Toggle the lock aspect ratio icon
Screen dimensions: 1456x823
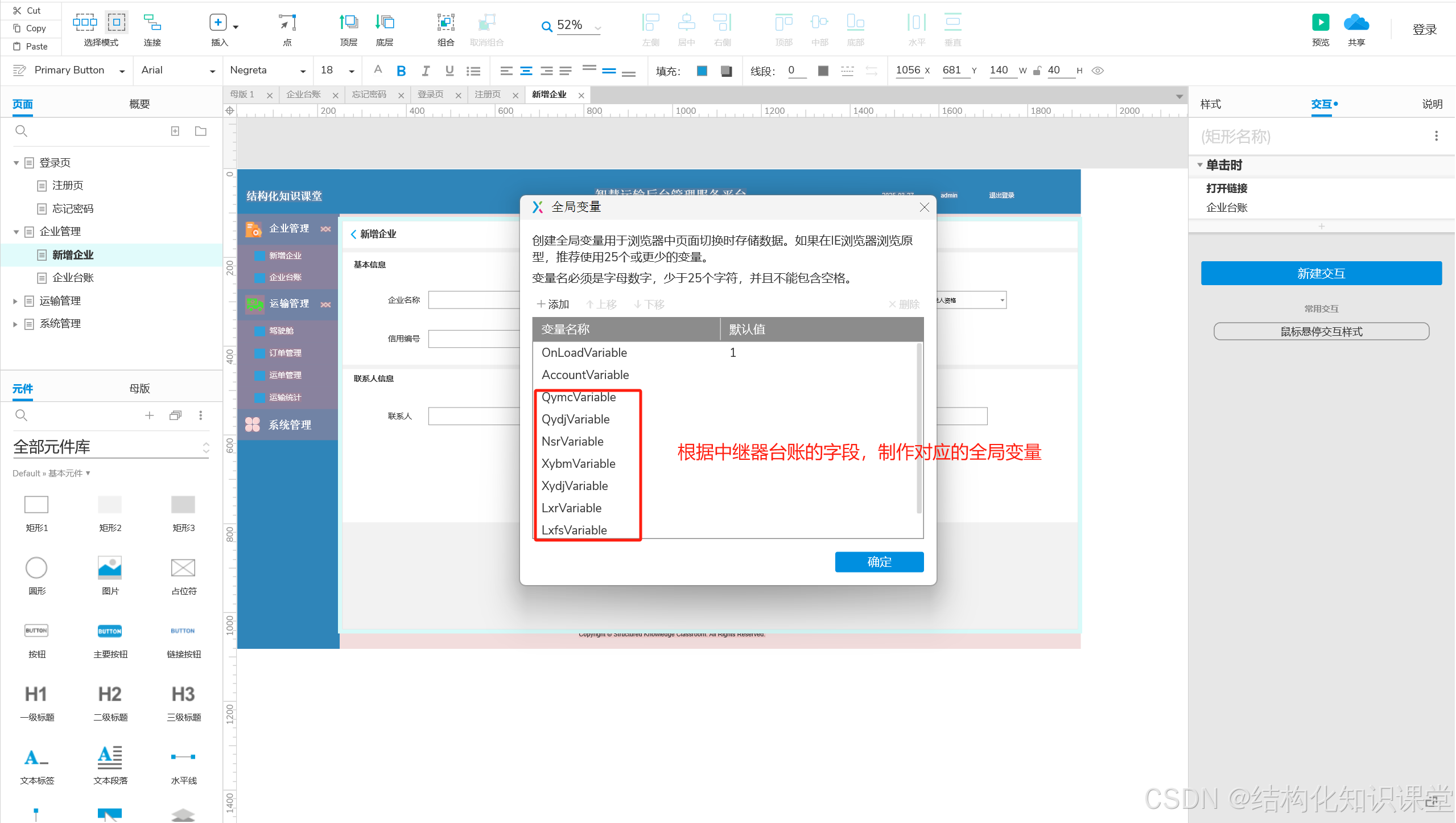1037,71
